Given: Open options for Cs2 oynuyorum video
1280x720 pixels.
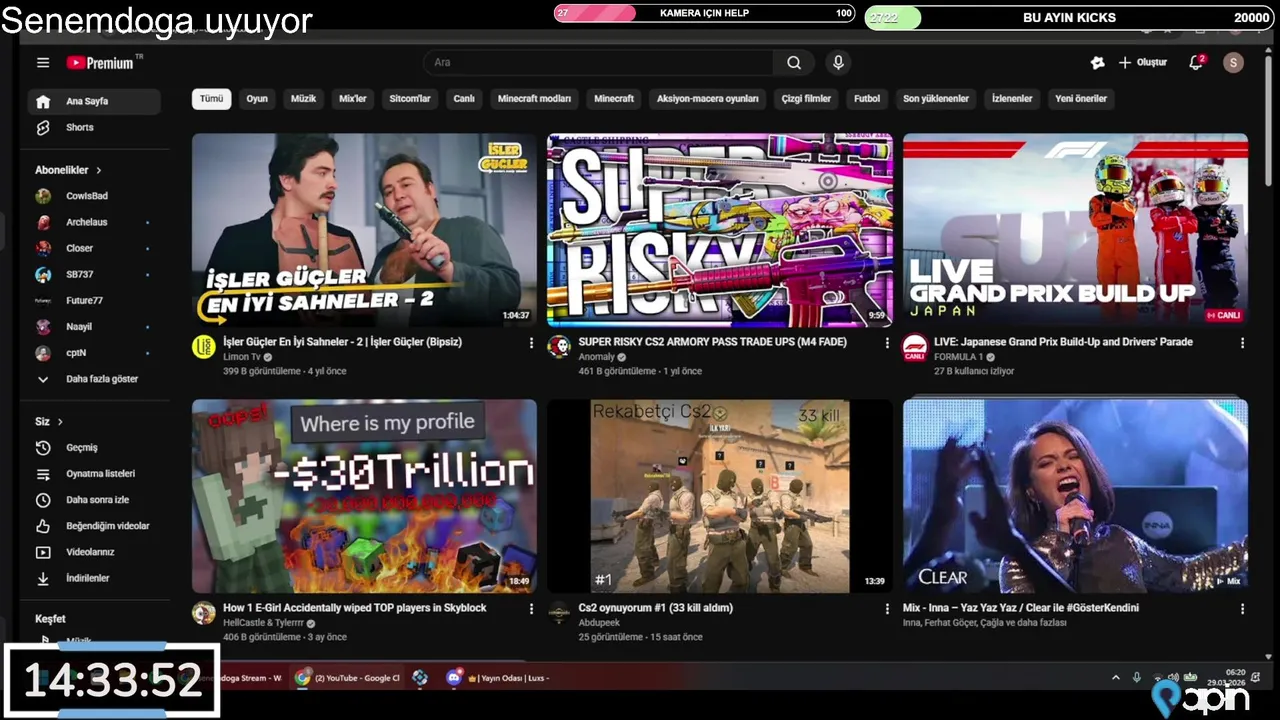Looking at the screenshot, I should pyautogui.click(x=887, y=608).
